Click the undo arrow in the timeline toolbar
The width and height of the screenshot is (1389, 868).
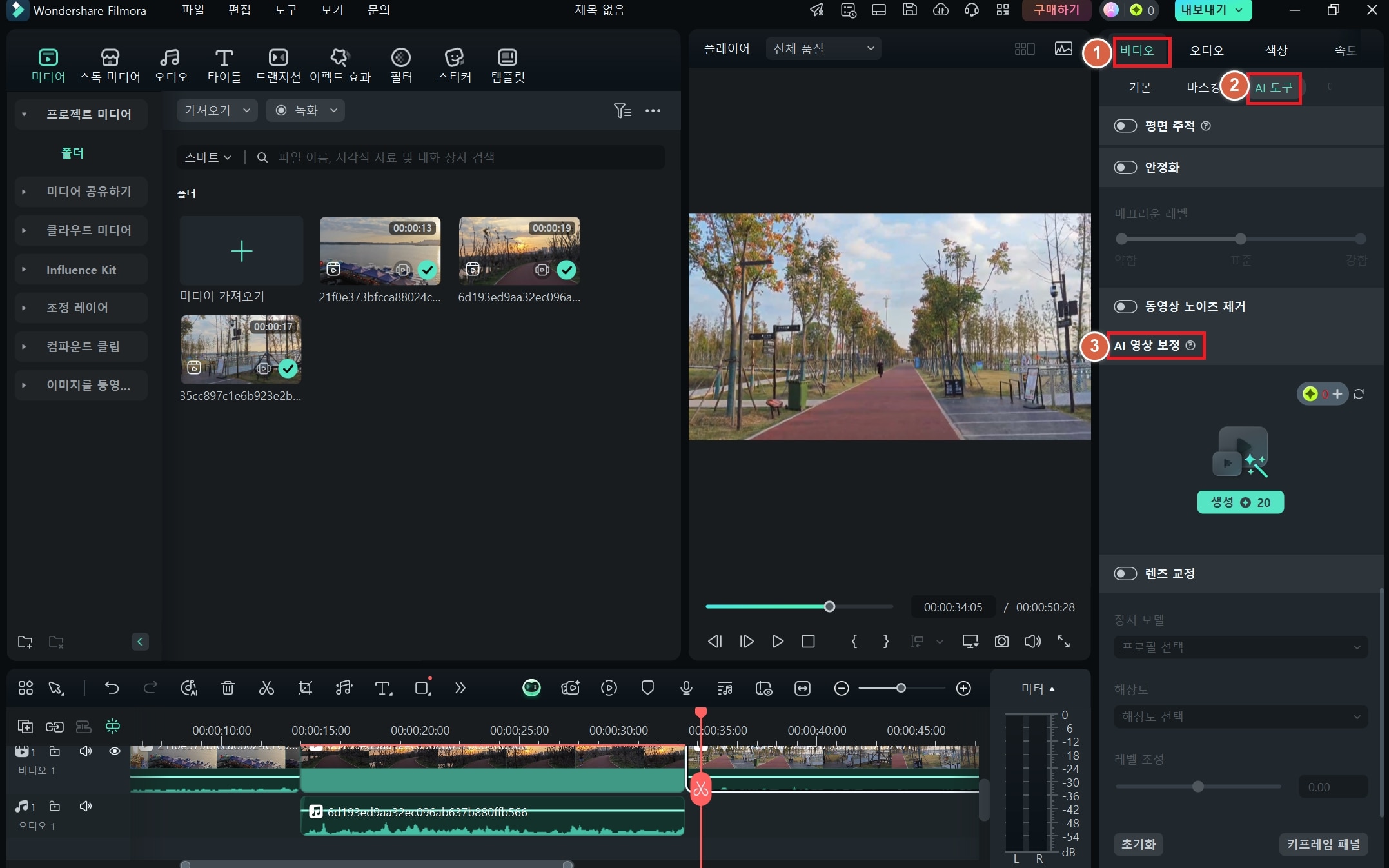112,688
